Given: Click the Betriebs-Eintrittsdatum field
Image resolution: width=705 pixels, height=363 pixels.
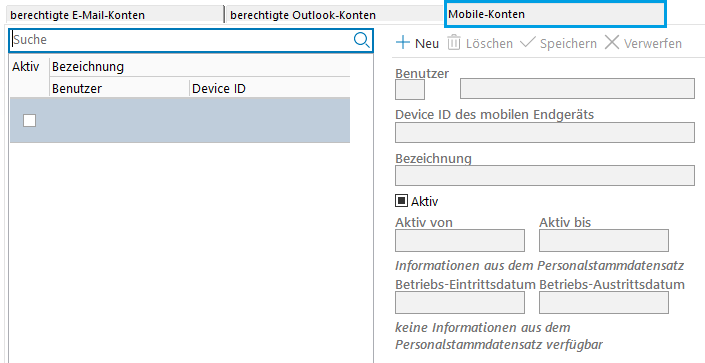Looking at the screenshot, I should coord(460,303).
